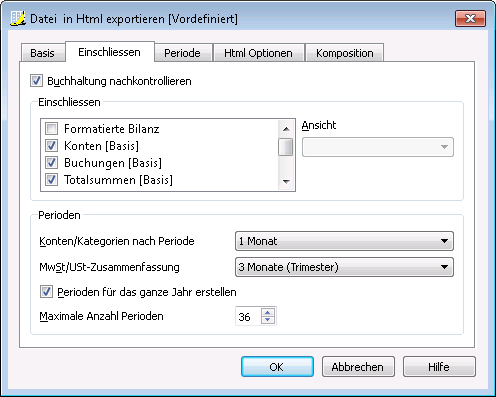Uncheck Konten [Basis] in the list
Image resolution: width=496 pixels, height=397 pixels.
(51, 145)
